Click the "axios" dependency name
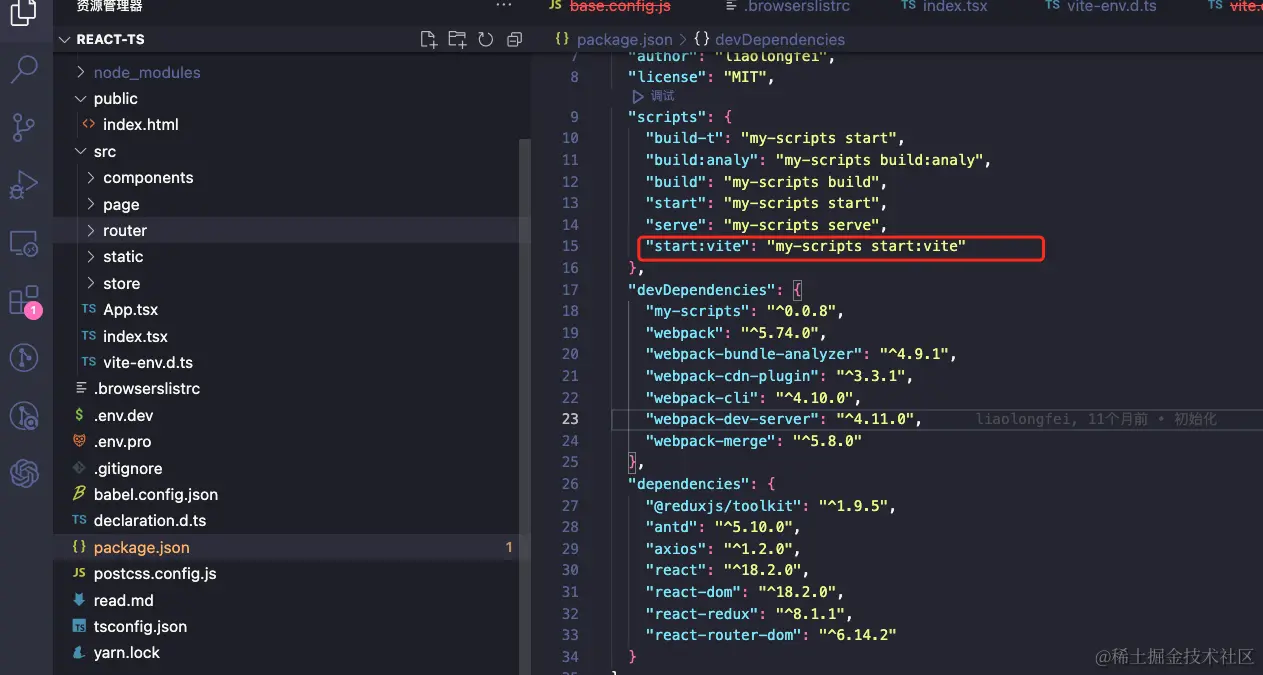Image resolution: width=1263 pixels, height=675 pixels. [x=675, y=549]
